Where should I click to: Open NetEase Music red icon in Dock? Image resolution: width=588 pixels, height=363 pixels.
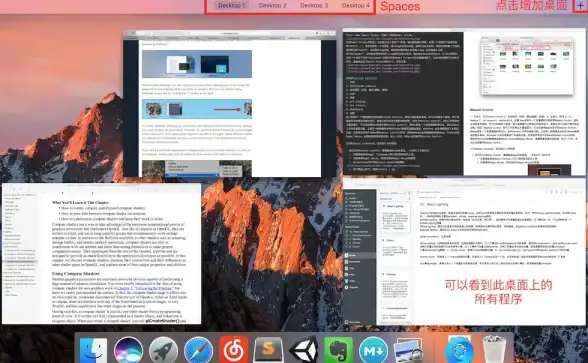click(233, 350)
